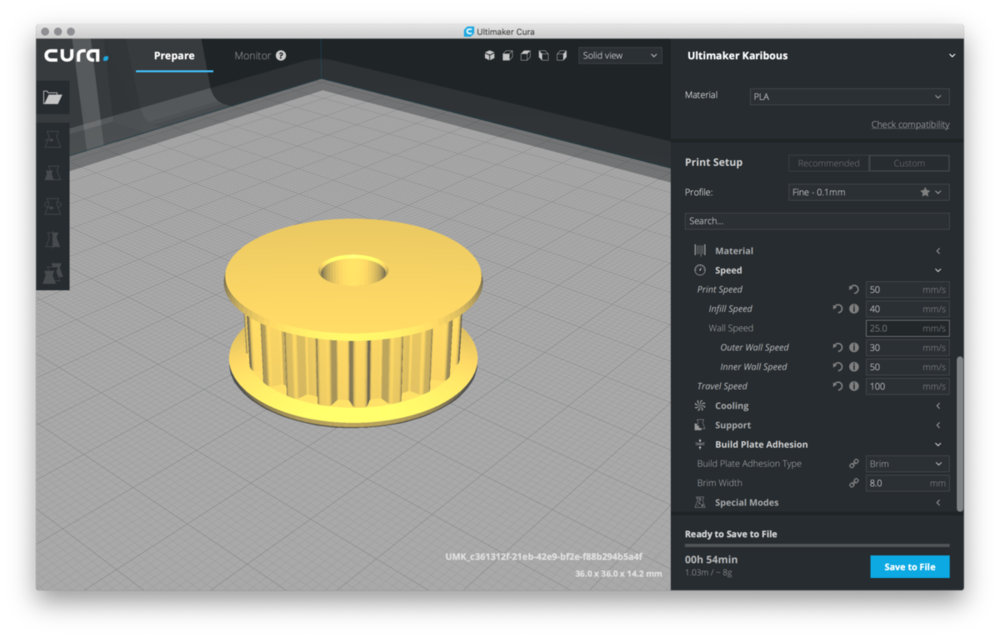
Task: Expand the Support settings category
Action: click(x=816, y=425)
